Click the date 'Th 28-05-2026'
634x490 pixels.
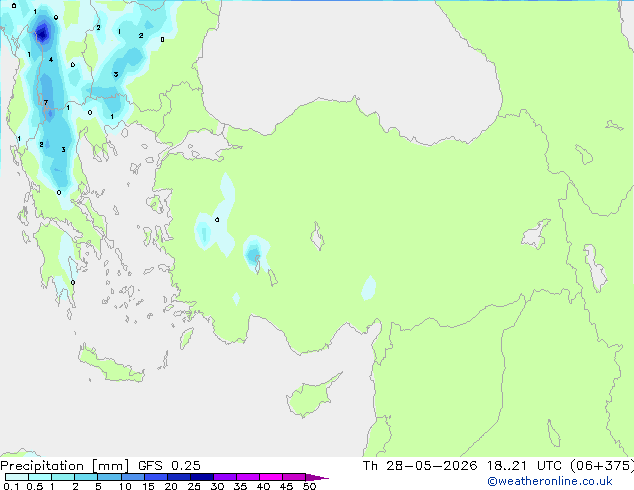[x=420, y=466]
